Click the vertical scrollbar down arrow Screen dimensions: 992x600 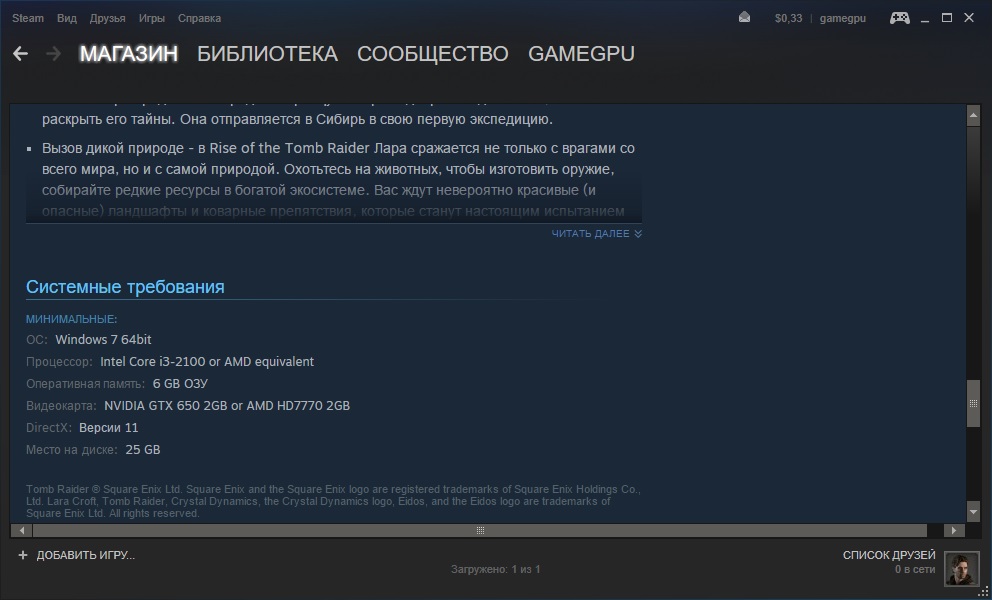pos(973,511)
